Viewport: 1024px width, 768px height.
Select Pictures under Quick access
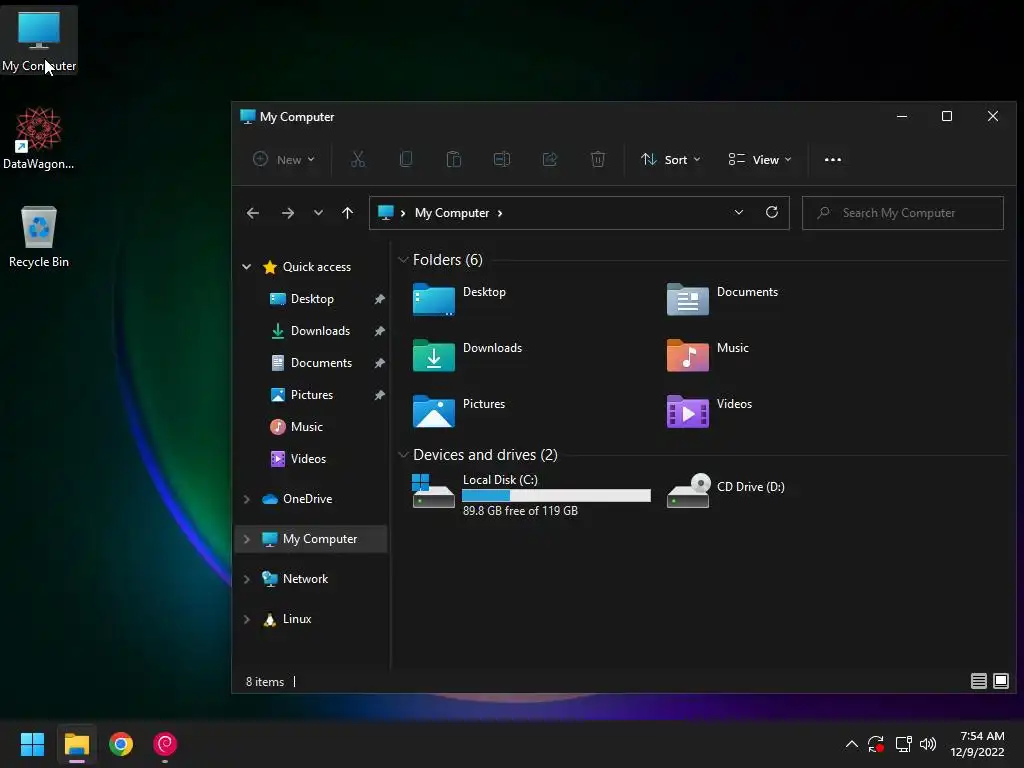[x=311, y=394]
